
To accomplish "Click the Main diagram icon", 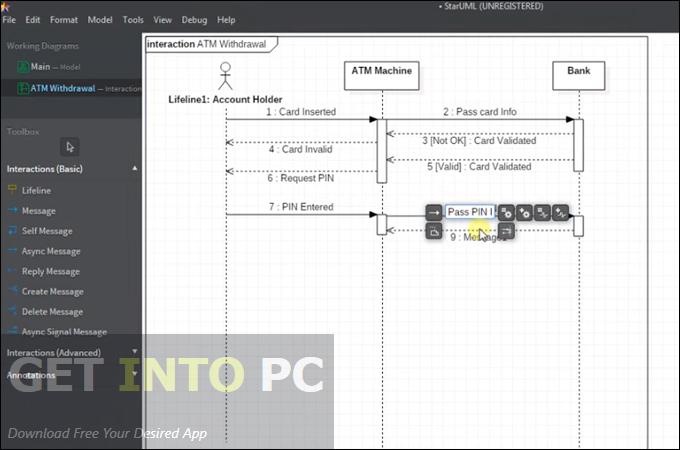I will 23,67.
